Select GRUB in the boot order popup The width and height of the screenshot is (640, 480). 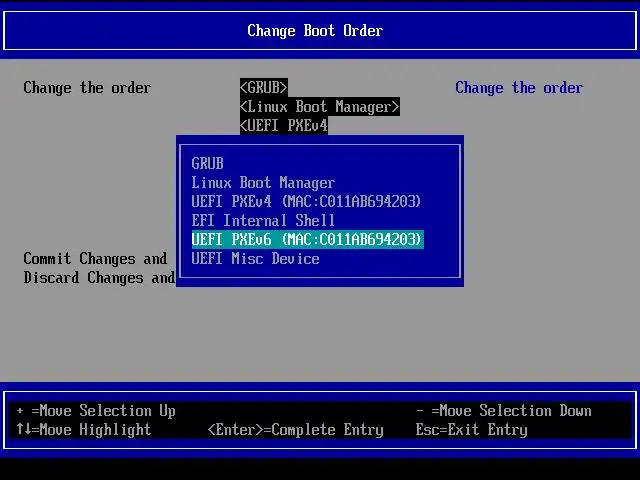point(207,164)
